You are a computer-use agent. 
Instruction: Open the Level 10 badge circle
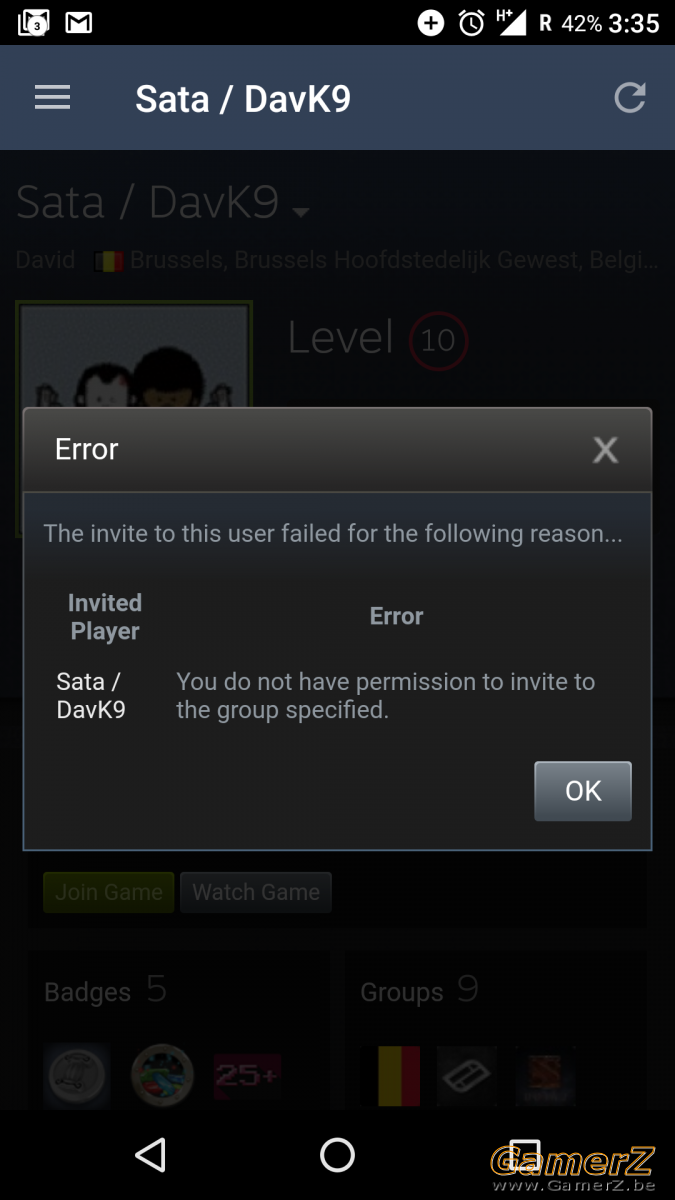tap(438, 341)
